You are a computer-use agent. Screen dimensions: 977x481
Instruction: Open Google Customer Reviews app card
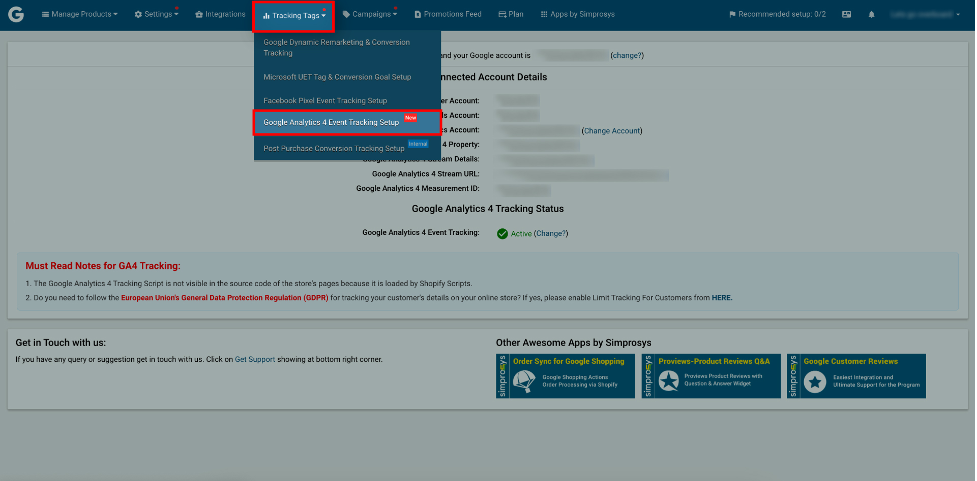[x=856, y=376]
